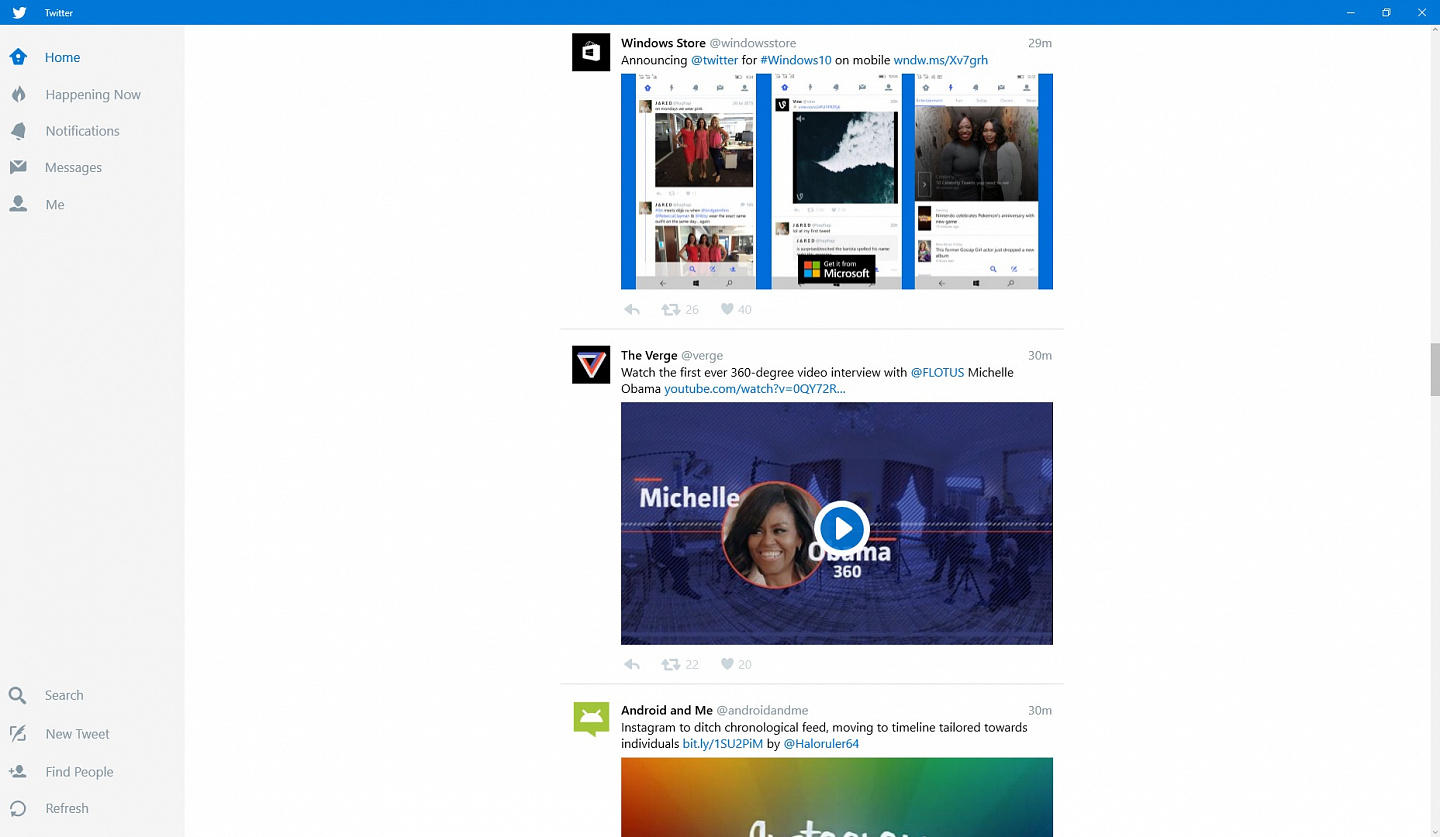Open the wndw.ms/Xv7grh link
This screenshot has height=837, width=1440.
941,60
